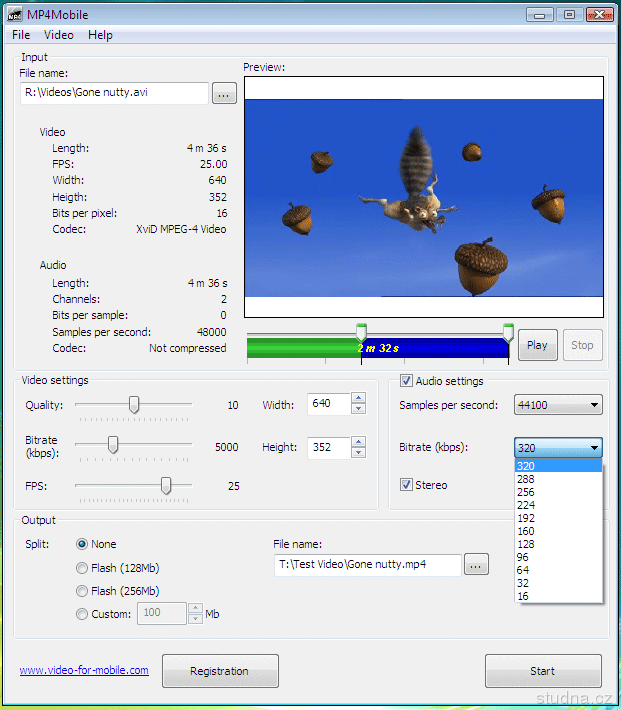Browse for input file with ellipsis button
621x710 pixels.
click(224, 93)
